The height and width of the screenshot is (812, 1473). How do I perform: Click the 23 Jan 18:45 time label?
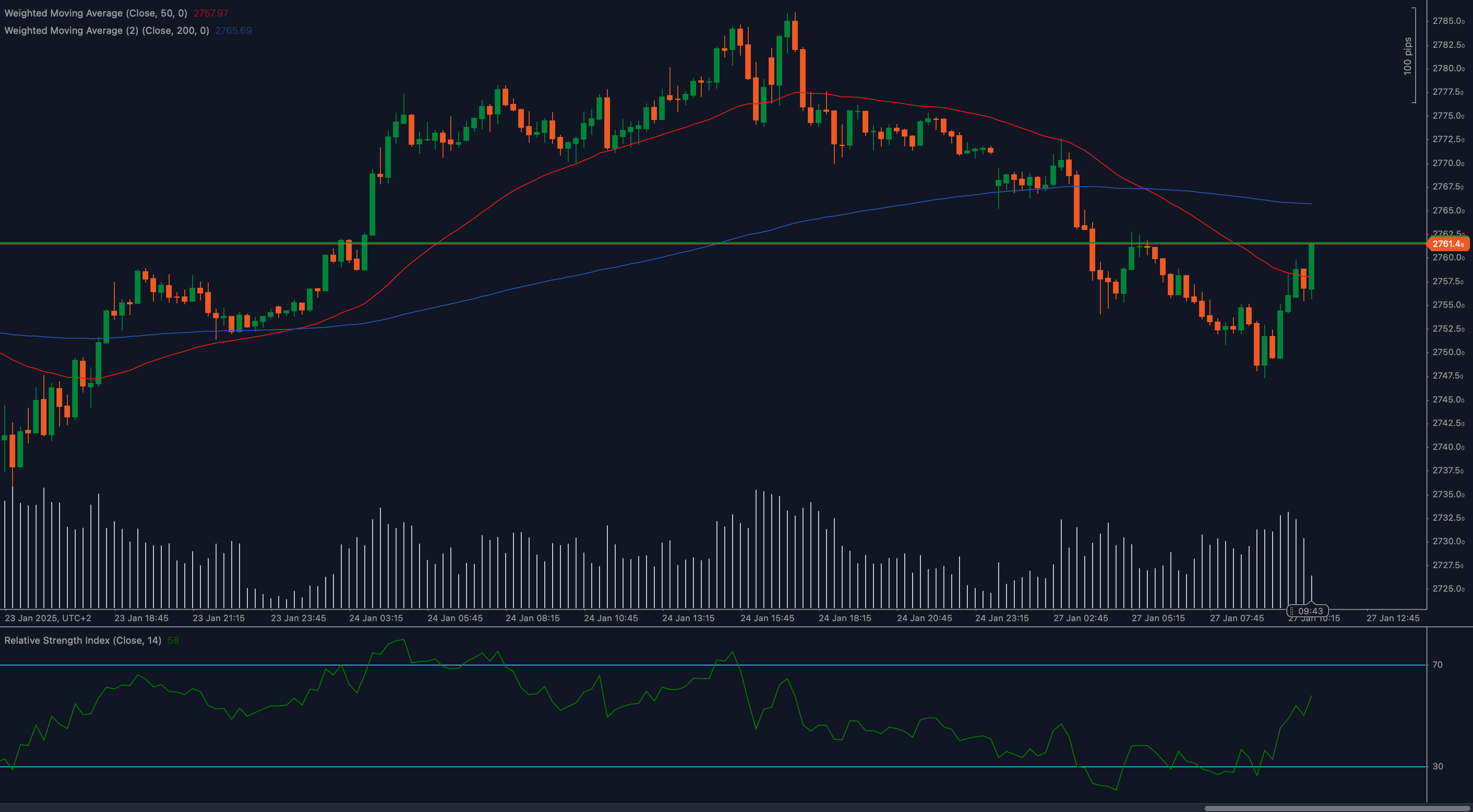[141, 618]
